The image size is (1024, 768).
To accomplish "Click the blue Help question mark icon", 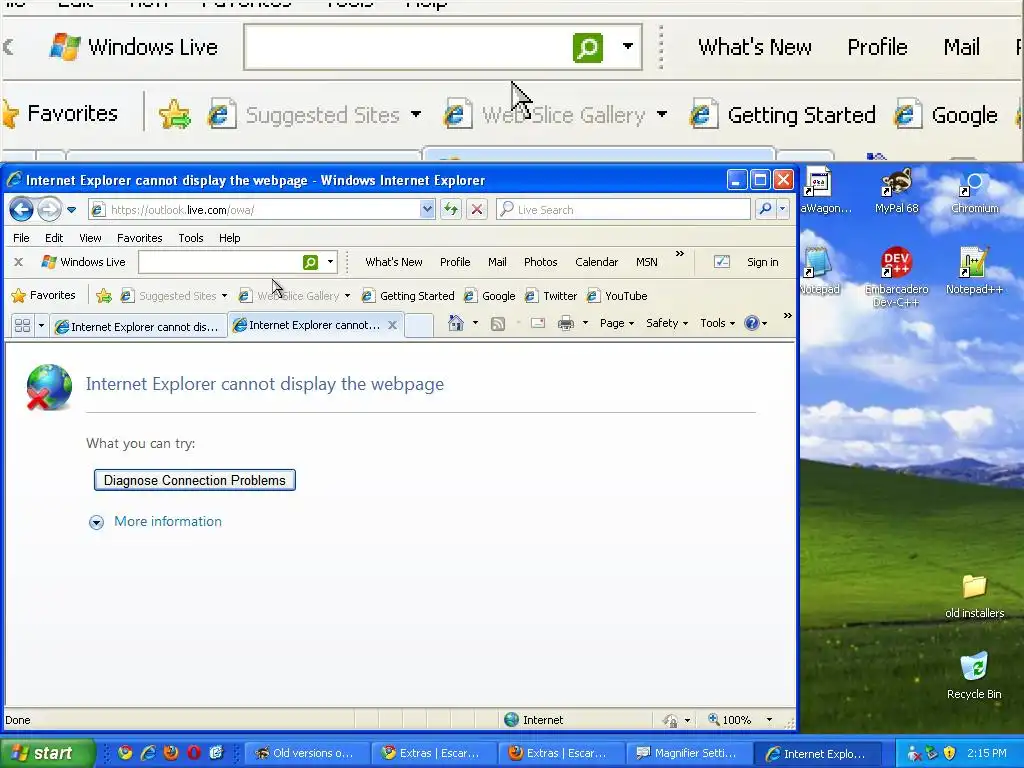I will click(752, 323).
